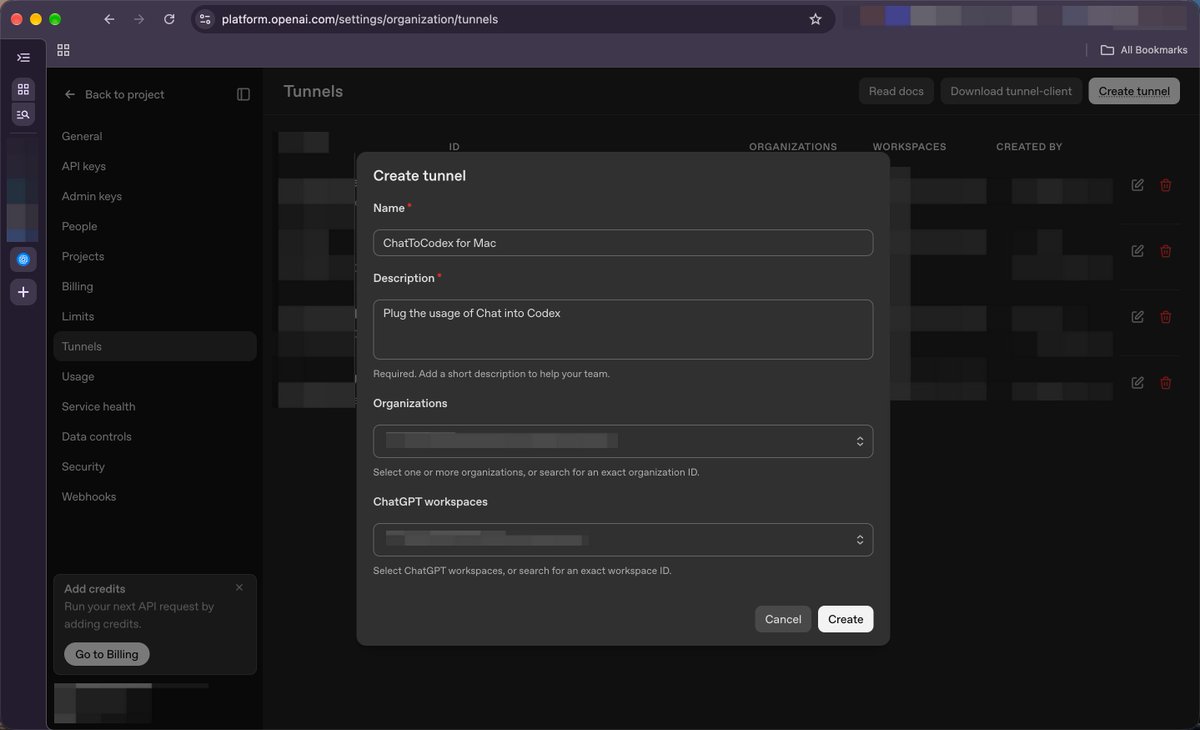The image size is (1200, 730).
Task: View site information icon in address bar
Action: pyautogui.click(x=205, y=19)
